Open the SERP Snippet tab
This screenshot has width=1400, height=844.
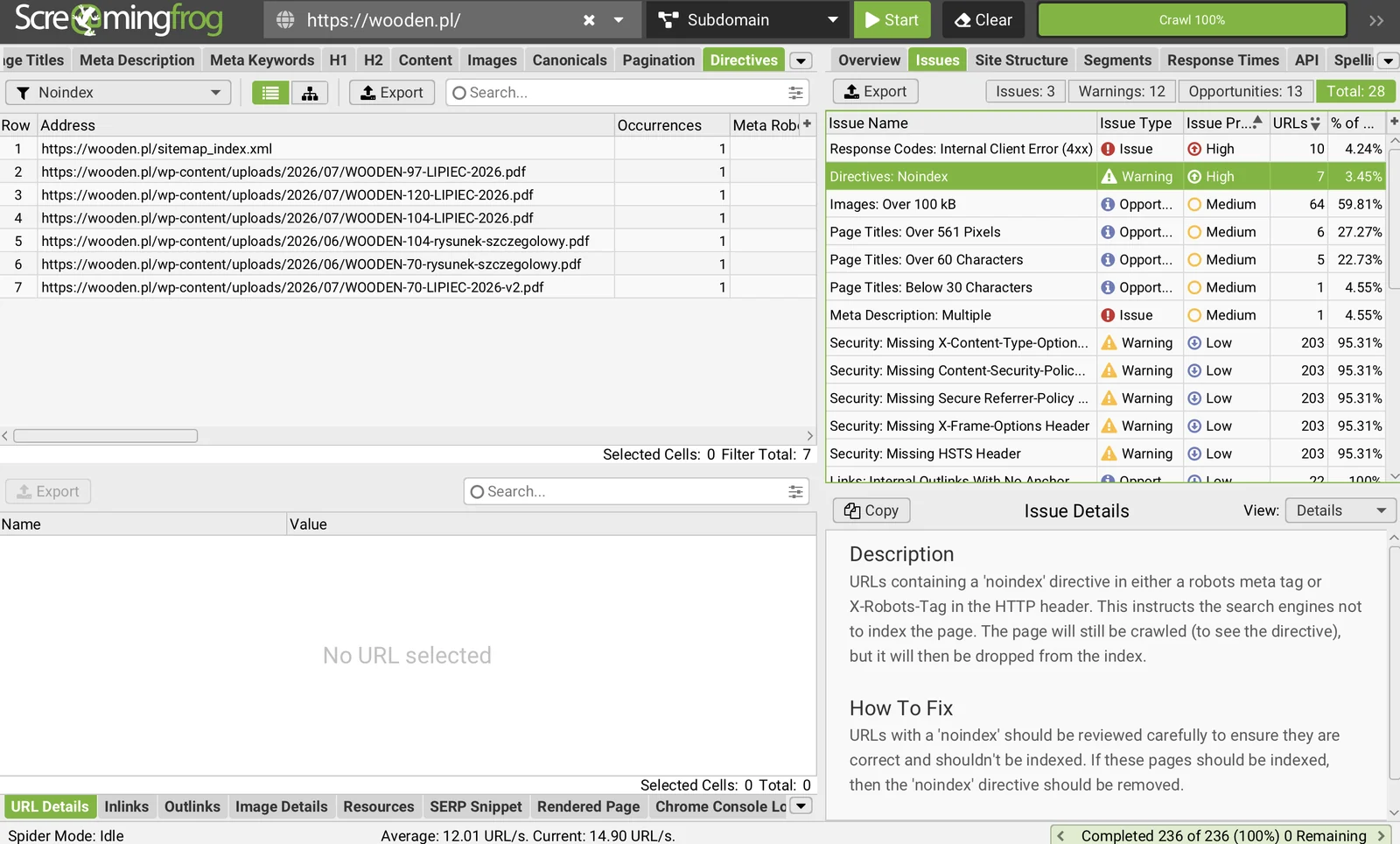click(475, 806)
